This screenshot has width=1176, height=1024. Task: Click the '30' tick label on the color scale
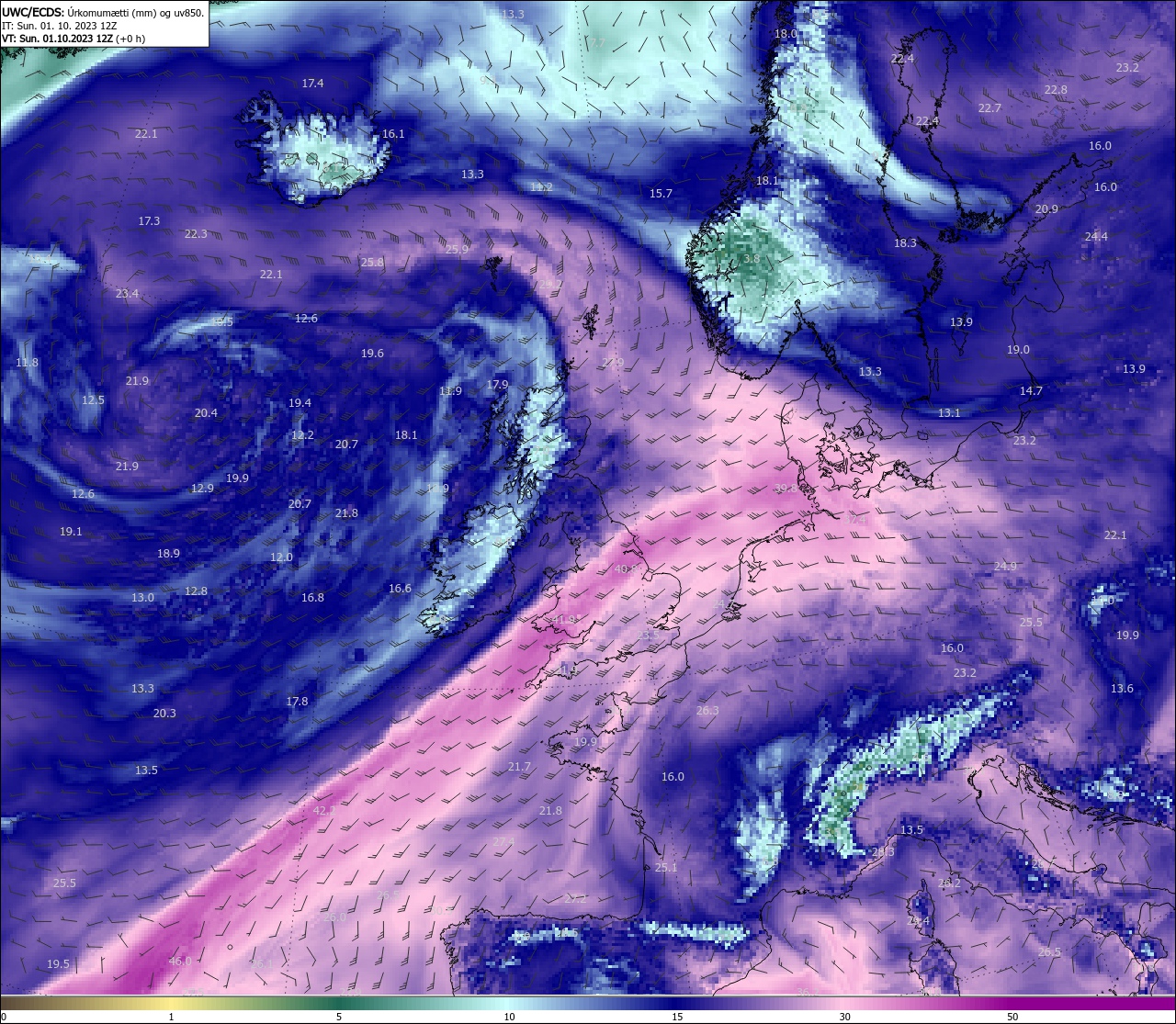pyautogui.click(x=844, y=1017)
